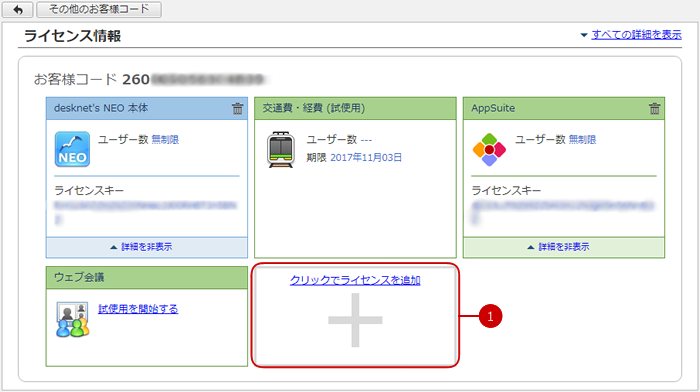This screenshot has height=392, width=700.
Task: Click 無制限 user count in NEO card
Action: point(165,140)
